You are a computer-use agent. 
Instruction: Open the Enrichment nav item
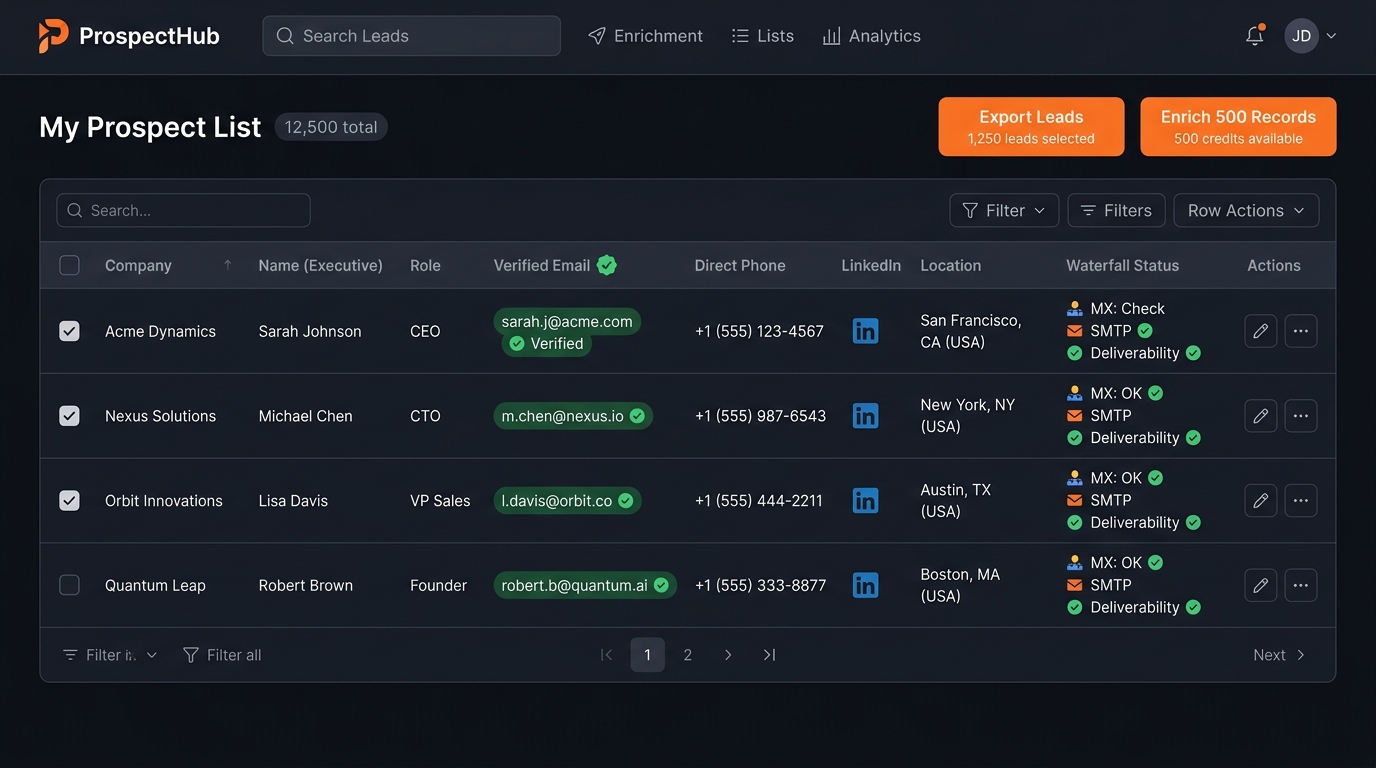pos(645,36)
